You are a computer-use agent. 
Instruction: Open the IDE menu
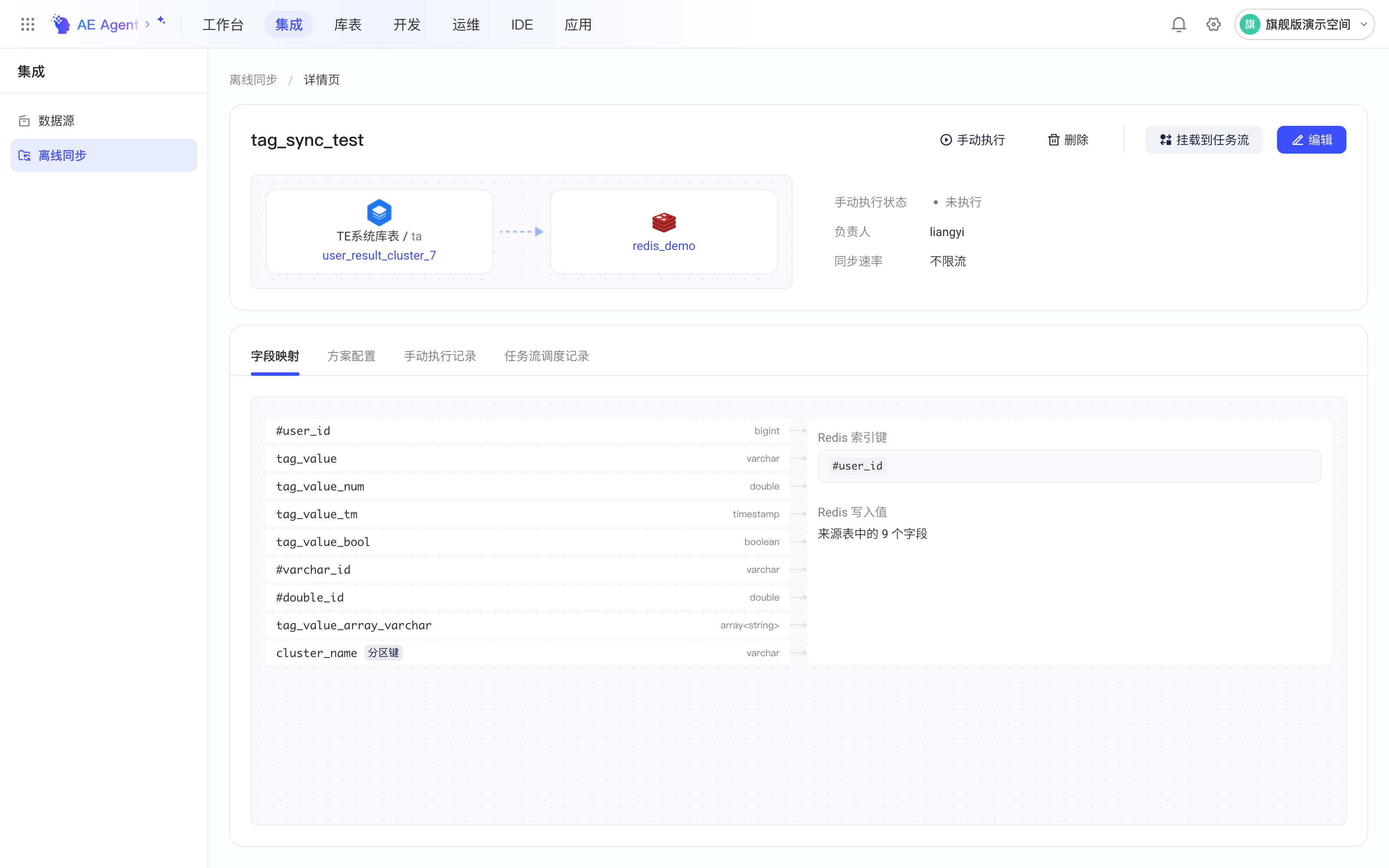[x=522, y=25]
